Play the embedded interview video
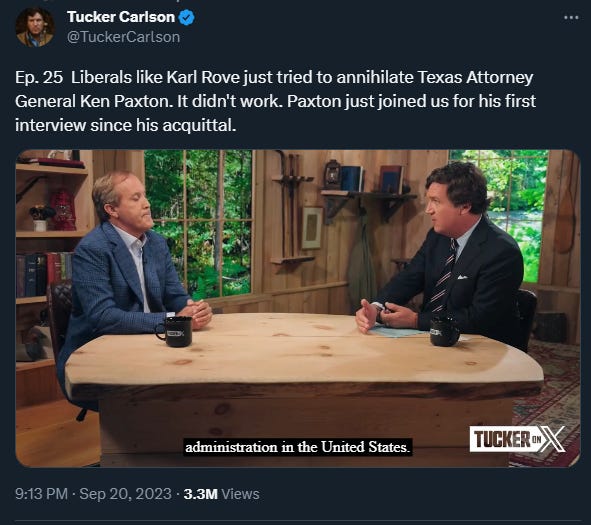Screen dimensions: 591x525 tap(298, 308)
